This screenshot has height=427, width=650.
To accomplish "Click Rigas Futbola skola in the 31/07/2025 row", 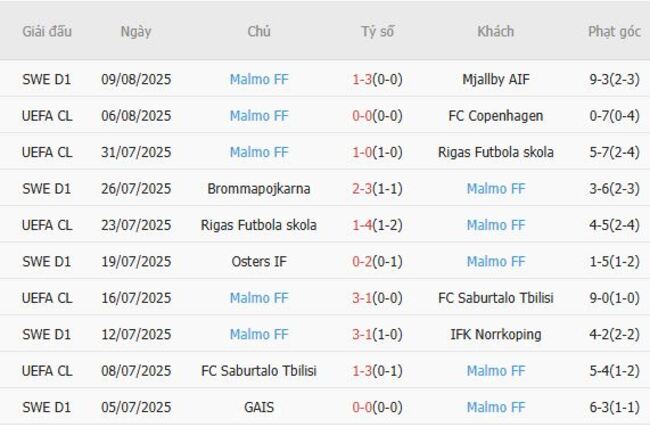I will coord(496,153).
